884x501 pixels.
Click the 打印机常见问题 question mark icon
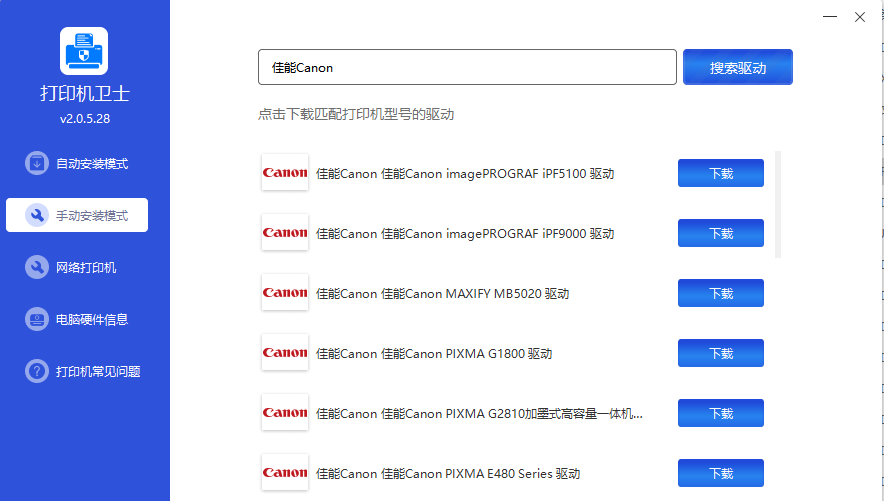coord(37,371)
